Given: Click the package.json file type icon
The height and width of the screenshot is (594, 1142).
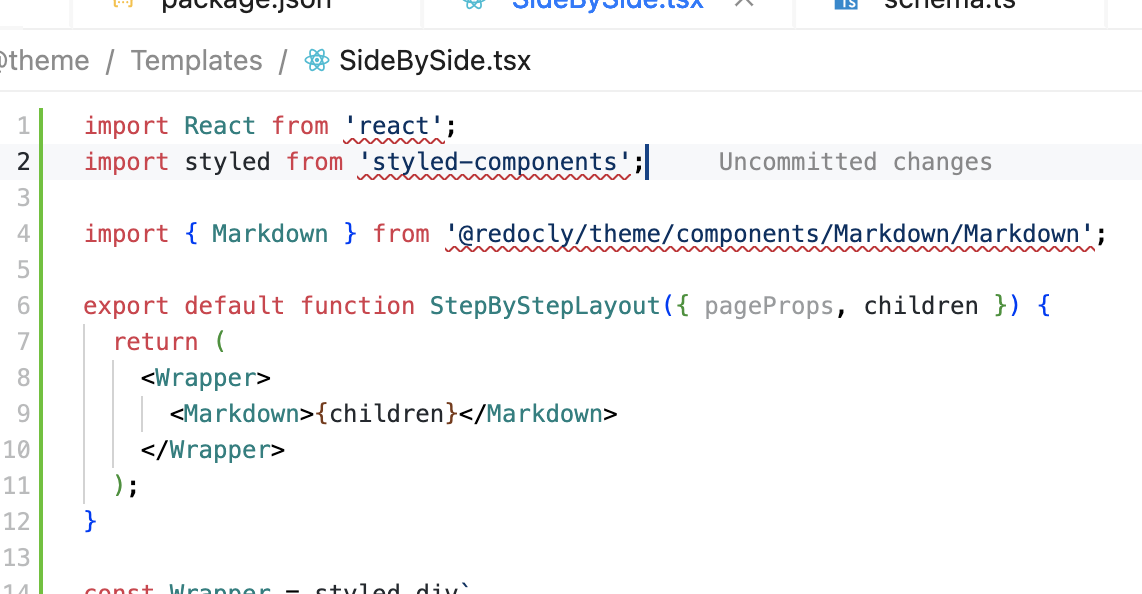Looking at the screenshot, I should [x=123, y=4].
